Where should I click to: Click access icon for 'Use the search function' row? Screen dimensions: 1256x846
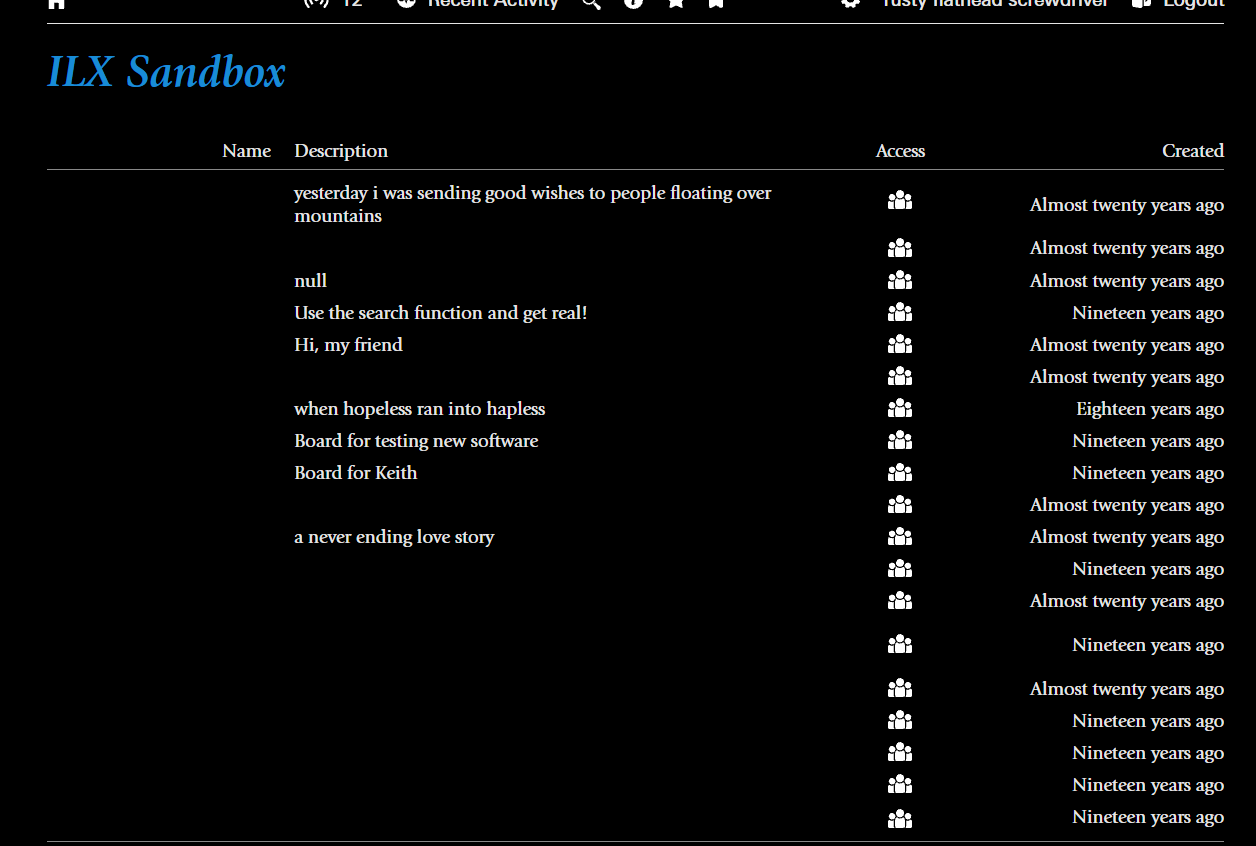pyautogui.click(x=900, y=313)
